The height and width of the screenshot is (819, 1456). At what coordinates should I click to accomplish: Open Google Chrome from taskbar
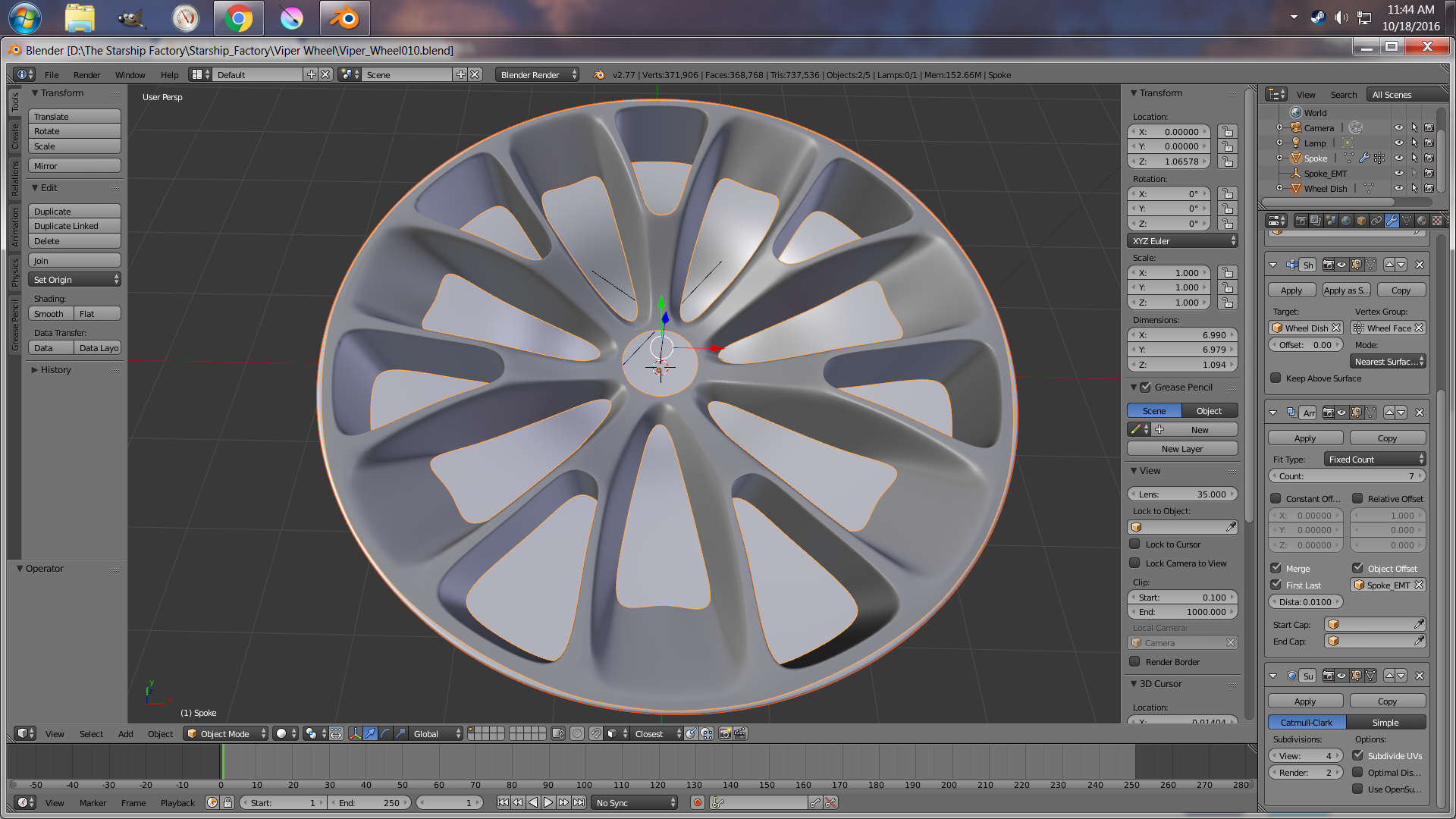(239, 18)
